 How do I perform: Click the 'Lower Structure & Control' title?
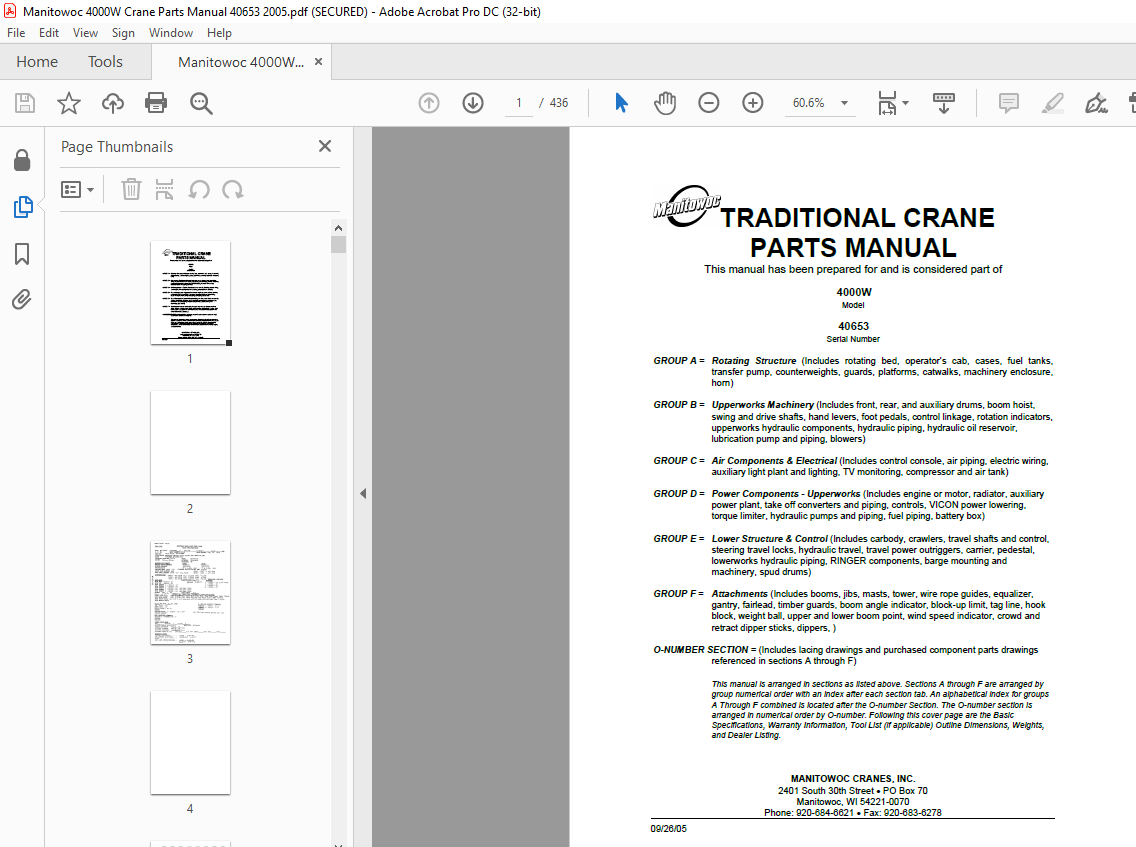point(769,538)
